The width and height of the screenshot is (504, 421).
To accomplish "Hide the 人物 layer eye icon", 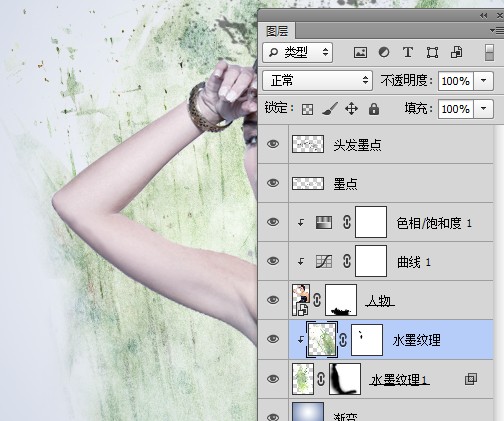I will tap(273, 300).
